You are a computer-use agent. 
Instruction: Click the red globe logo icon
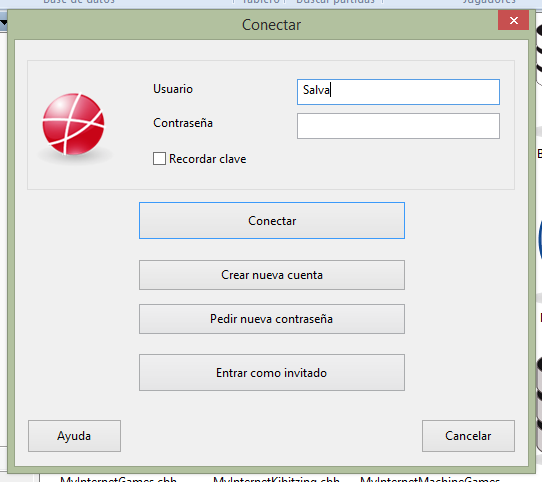[x=73, y=124]
